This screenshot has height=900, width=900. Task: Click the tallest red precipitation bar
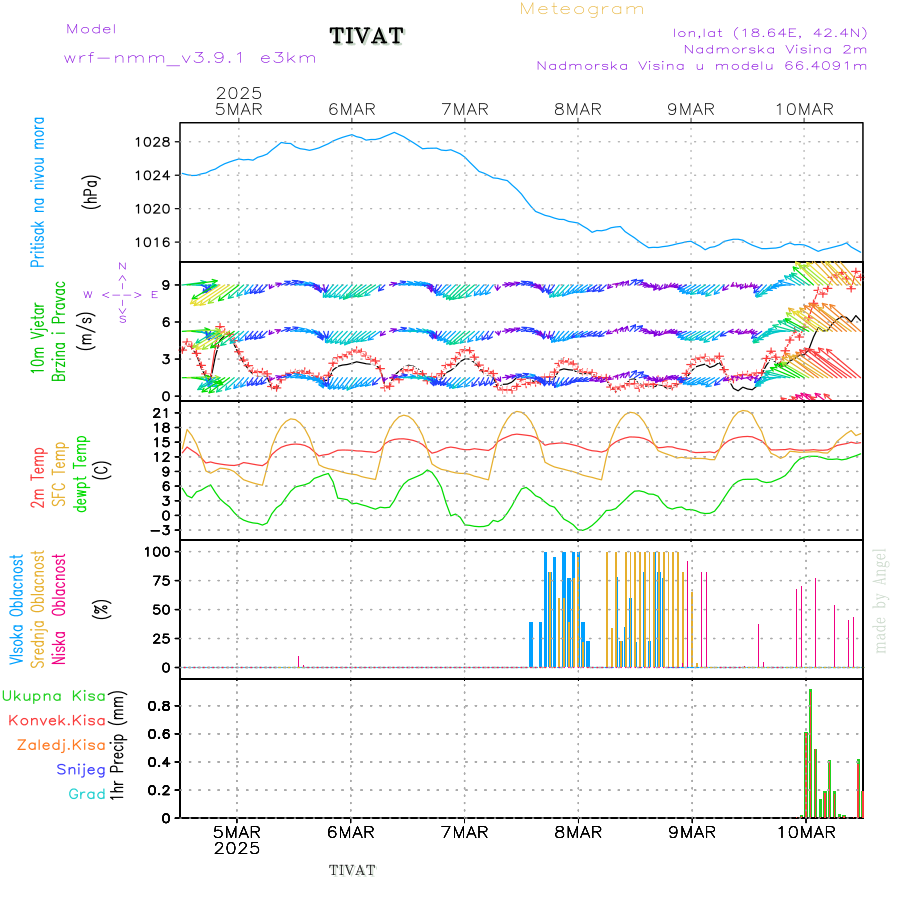[810, 752]
